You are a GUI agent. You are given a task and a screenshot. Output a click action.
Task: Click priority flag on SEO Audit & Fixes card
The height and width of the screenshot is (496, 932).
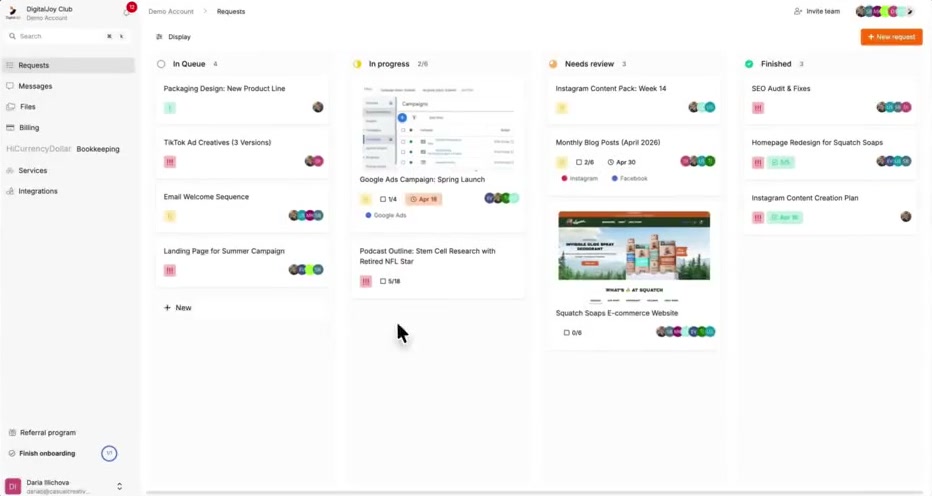[x=758, y=108]
